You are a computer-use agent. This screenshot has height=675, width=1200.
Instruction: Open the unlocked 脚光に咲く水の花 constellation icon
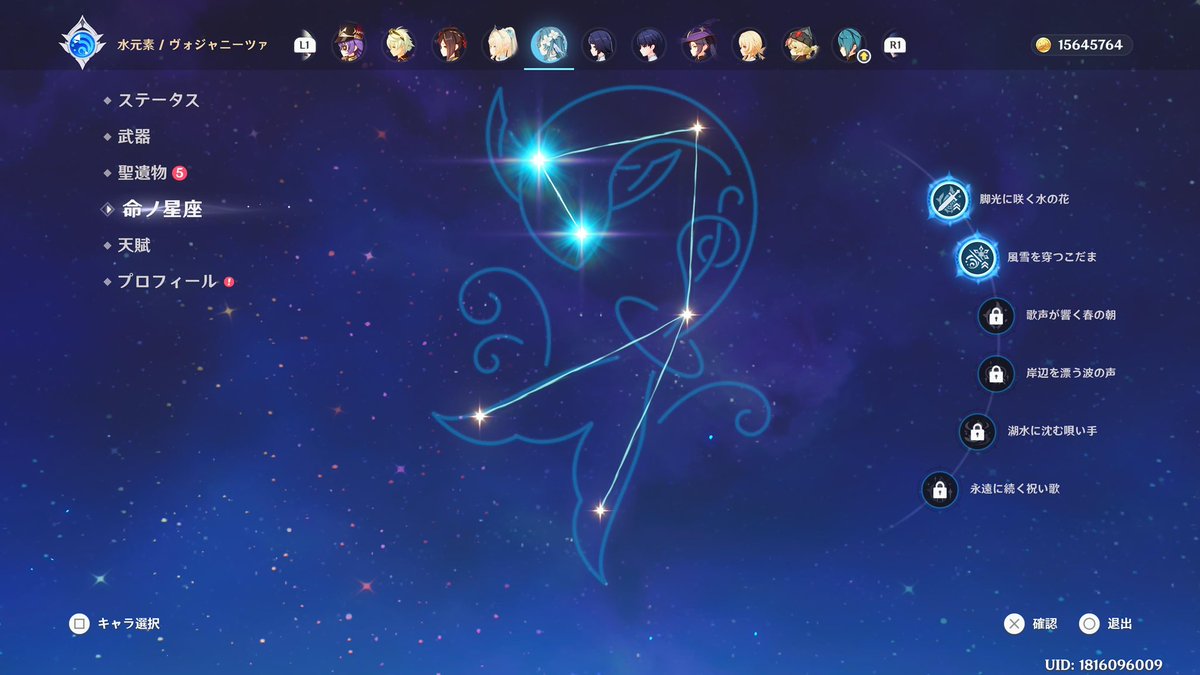[x=947, y=199]
